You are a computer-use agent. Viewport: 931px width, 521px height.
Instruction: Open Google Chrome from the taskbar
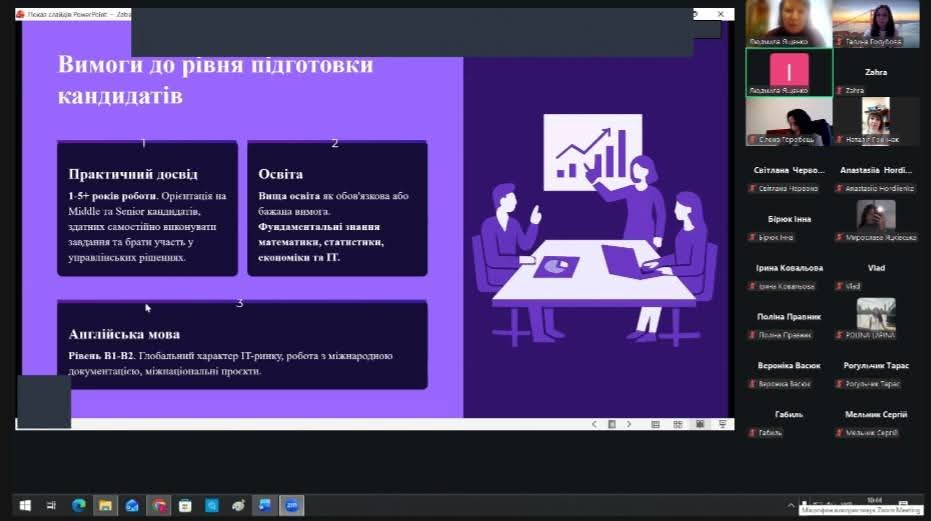tap(159, 506)
